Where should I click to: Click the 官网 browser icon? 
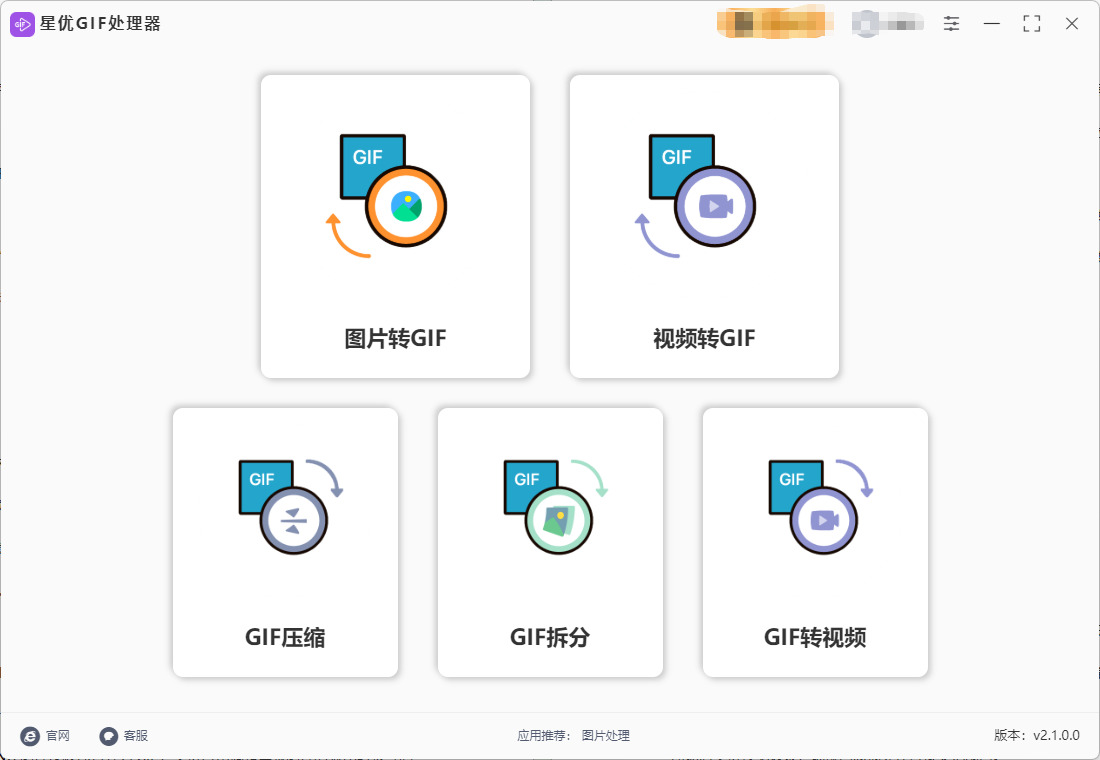[x=30, y=735]
